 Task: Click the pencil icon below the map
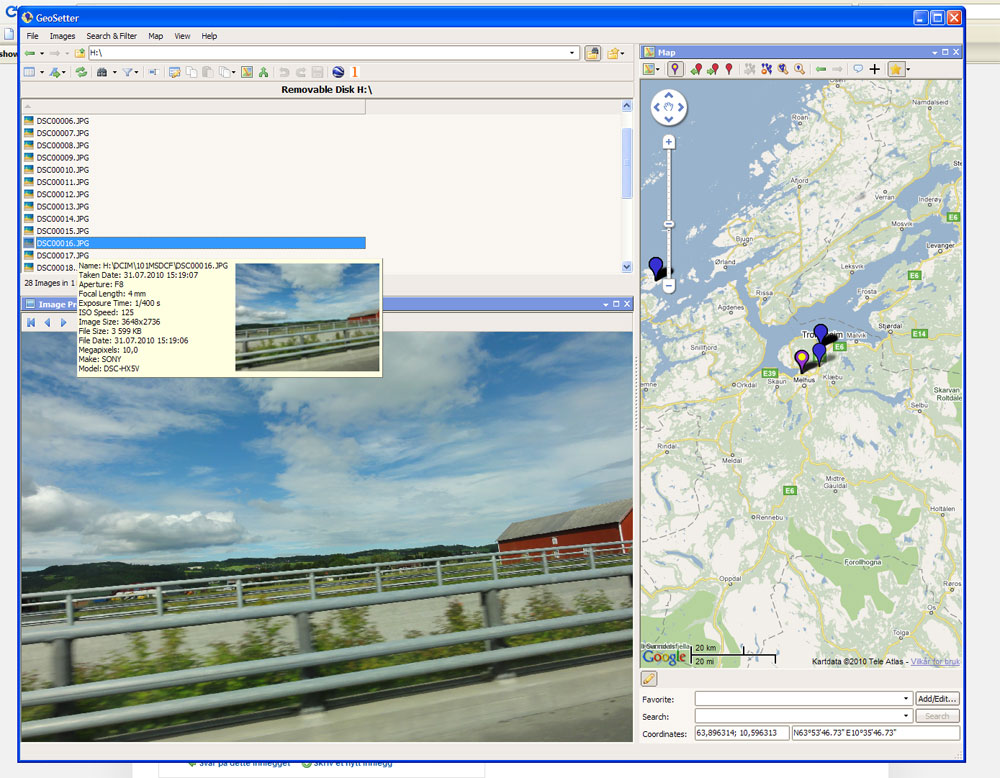click(x=649, y=679)
